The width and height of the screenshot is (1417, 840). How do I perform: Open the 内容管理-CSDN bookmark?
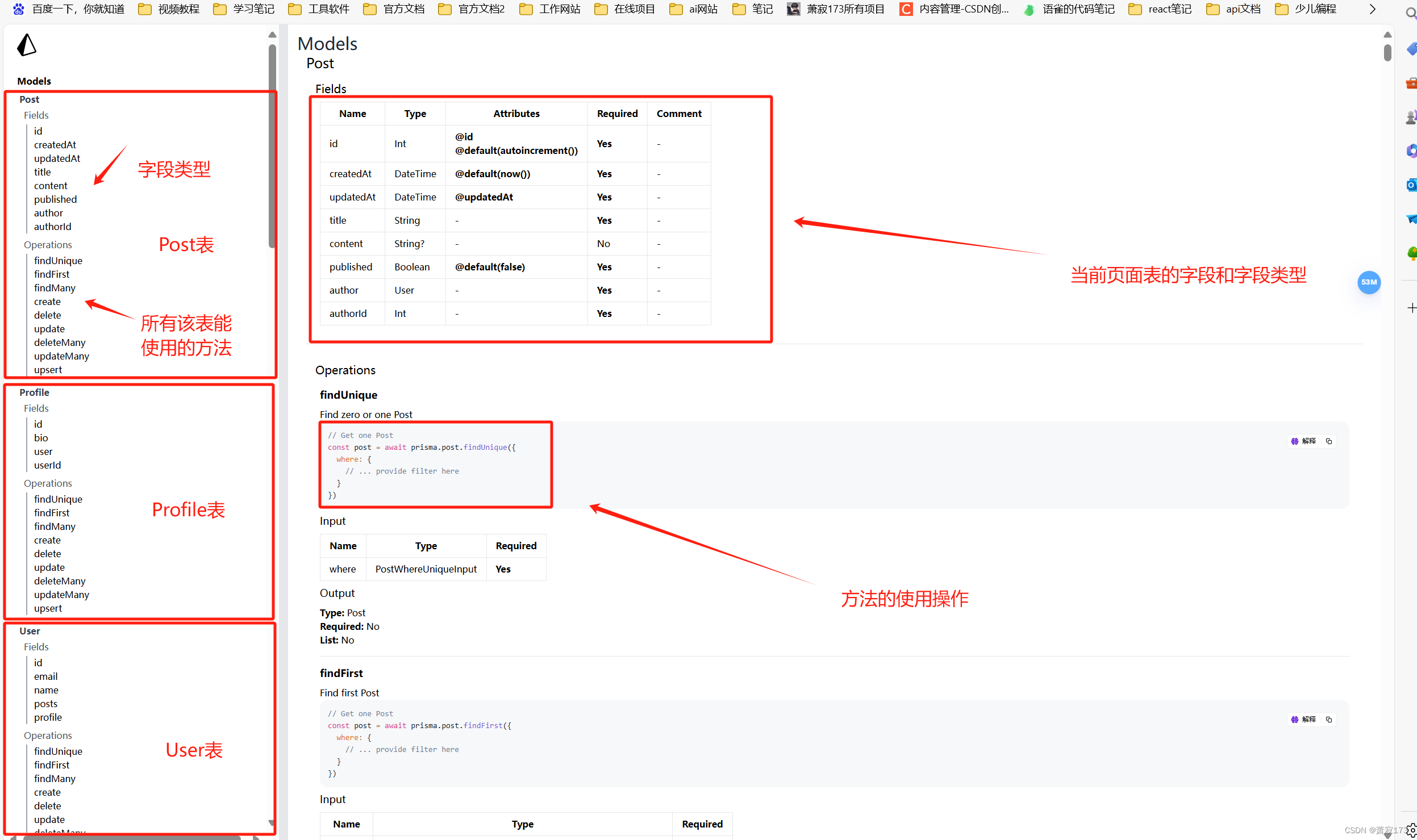(955, 9)
